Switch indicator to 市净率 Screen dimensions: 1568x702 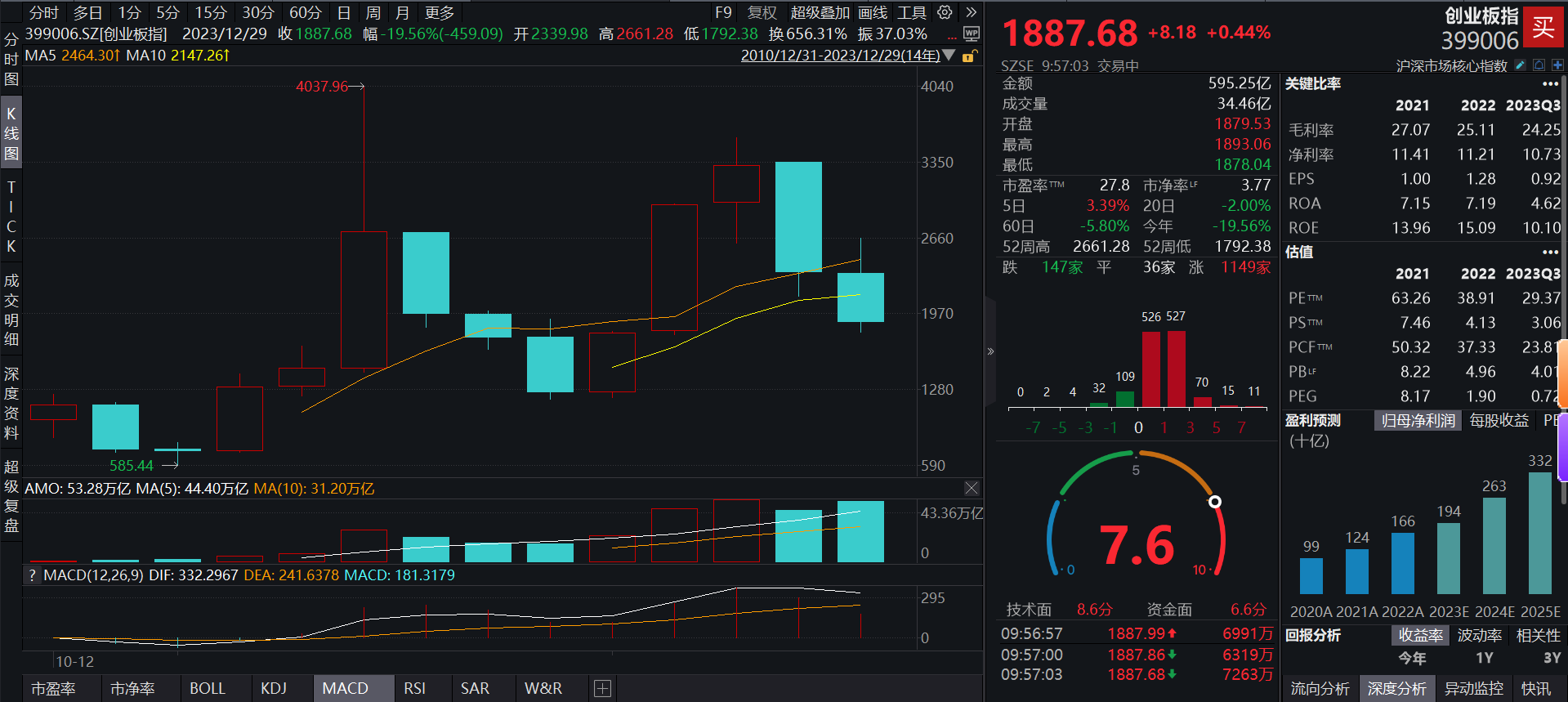click(132, 689)
